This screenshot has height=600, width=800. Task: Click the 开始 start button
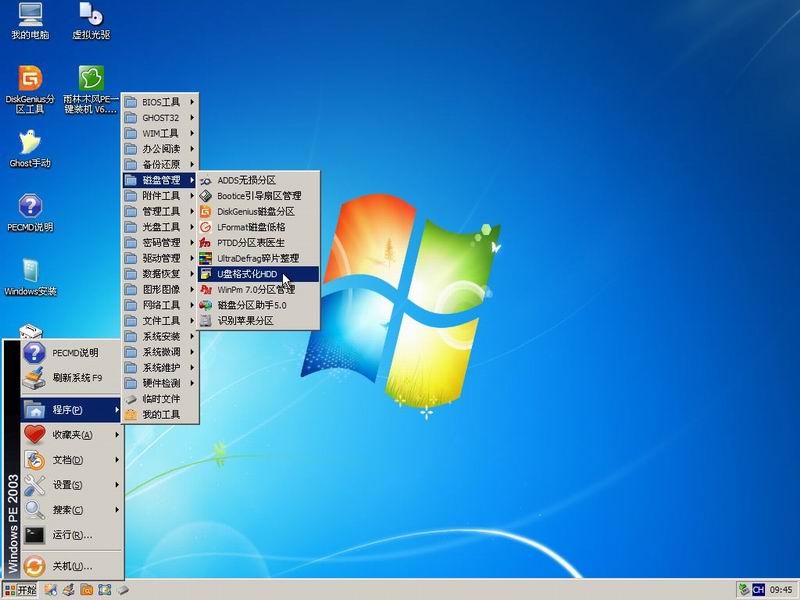20,590
